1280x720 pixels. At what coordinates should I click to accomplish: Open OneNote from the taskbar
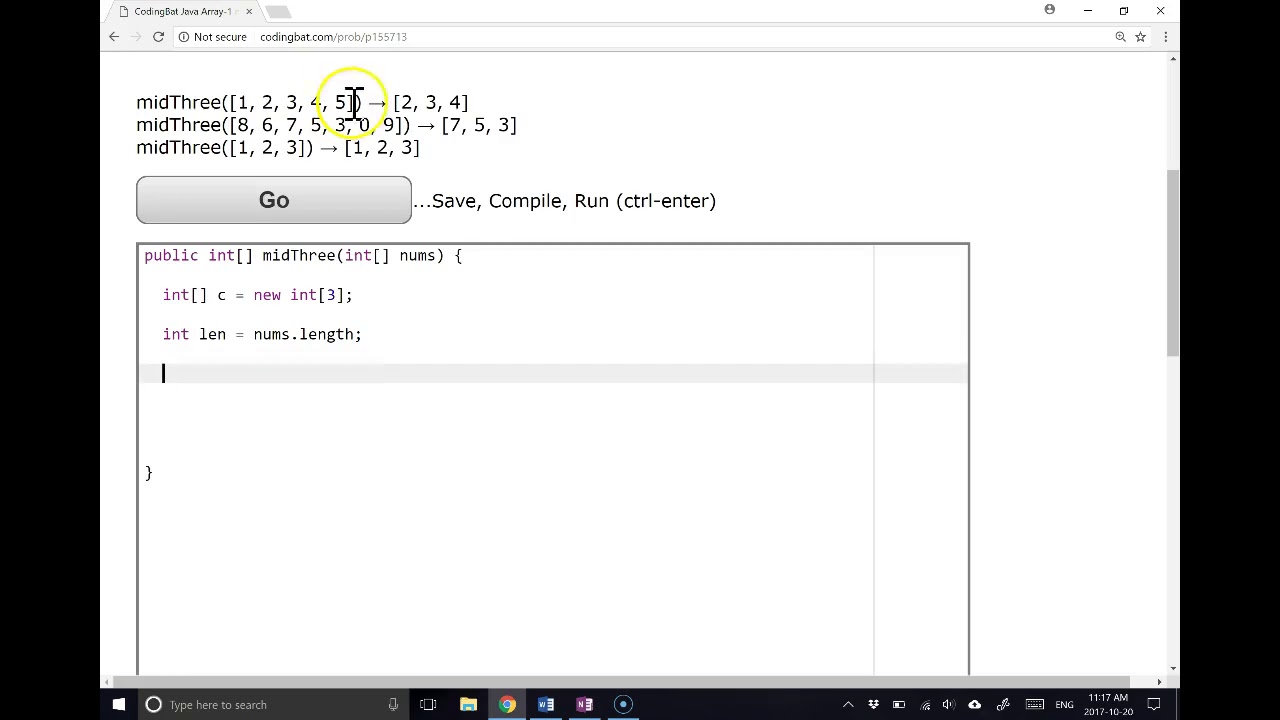pos(585,705)
